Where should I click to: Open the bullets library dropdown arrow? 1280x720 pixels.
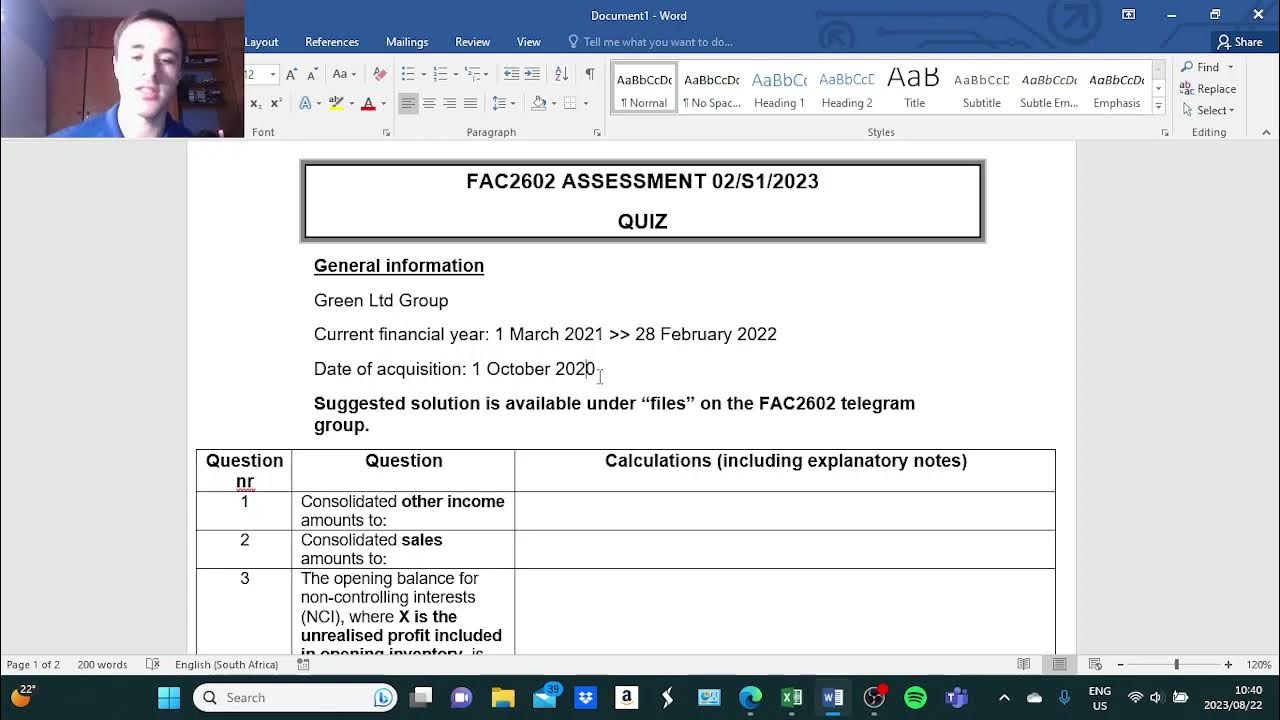click(424, 74)
